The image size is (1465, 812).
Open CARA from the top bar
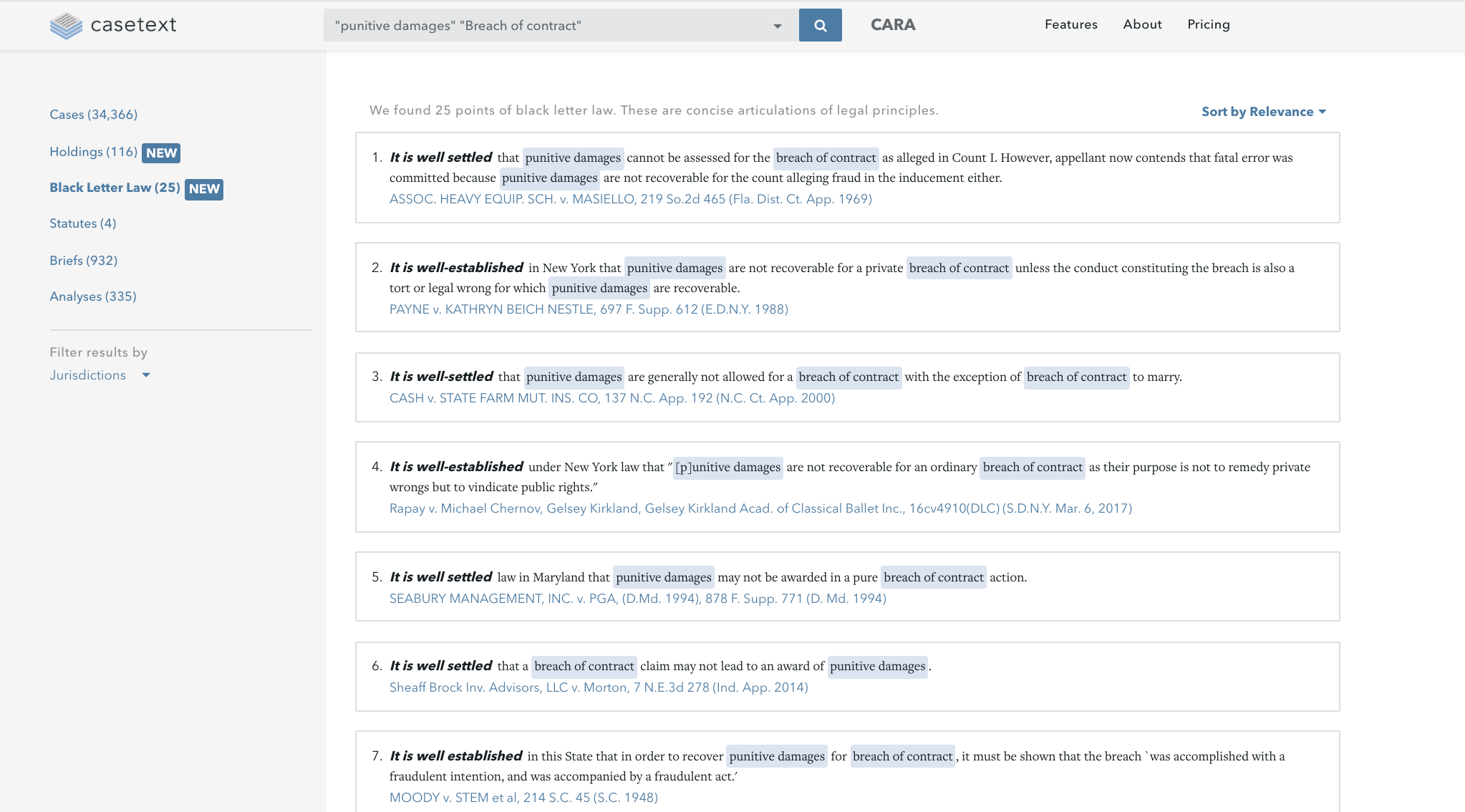892,25
